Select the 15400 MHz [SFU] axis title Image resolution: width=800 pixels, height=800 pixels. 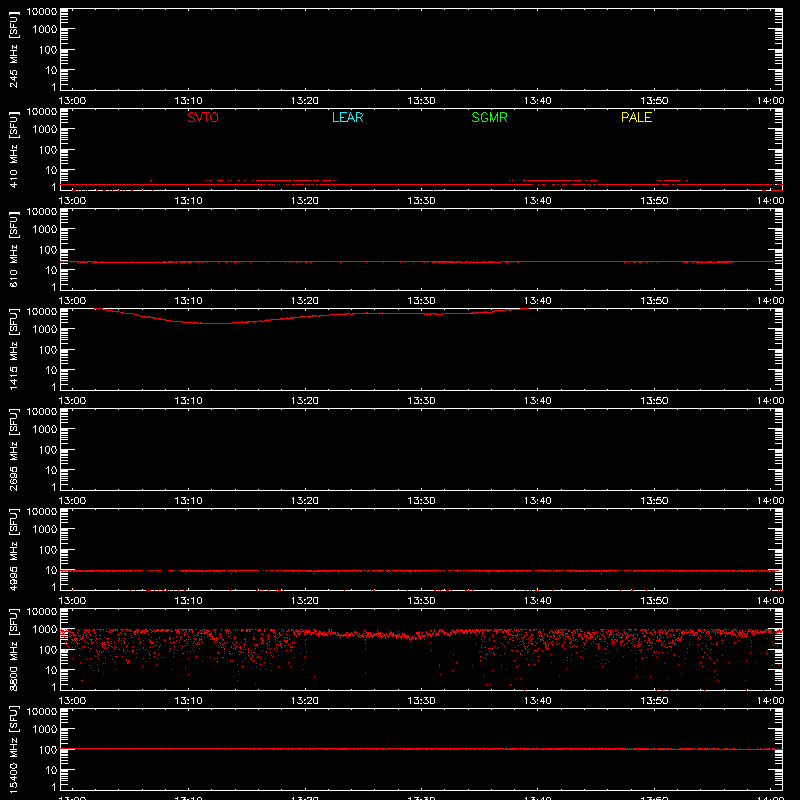(13, 749)
